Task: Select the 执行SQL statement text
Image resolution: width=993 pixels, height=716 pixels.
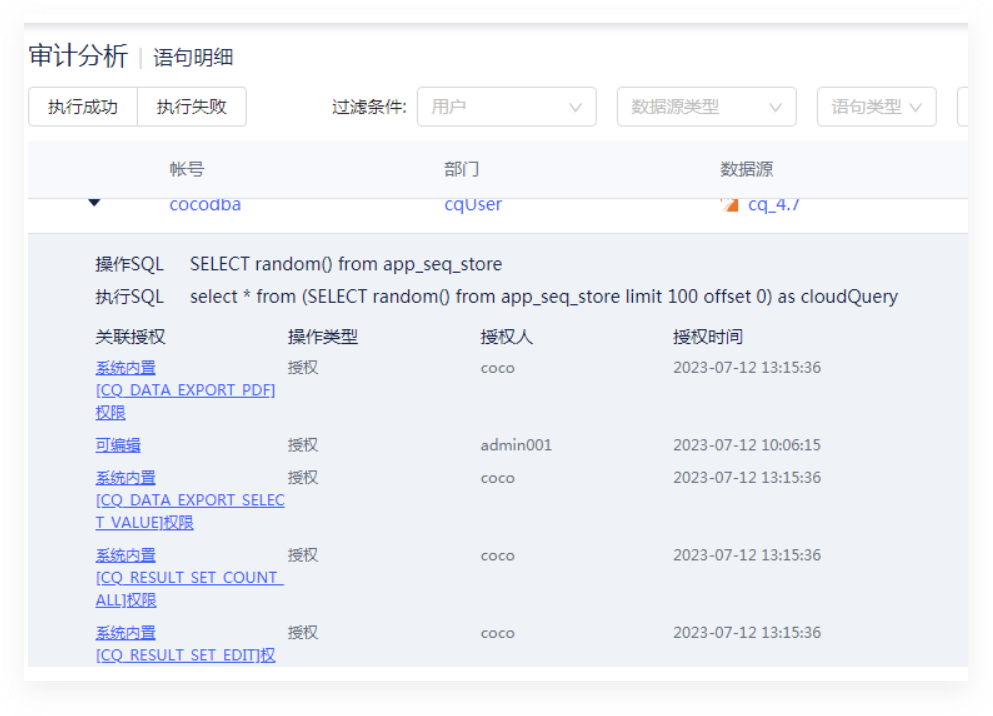Action: pyautogui.click(x=544, y=297)
